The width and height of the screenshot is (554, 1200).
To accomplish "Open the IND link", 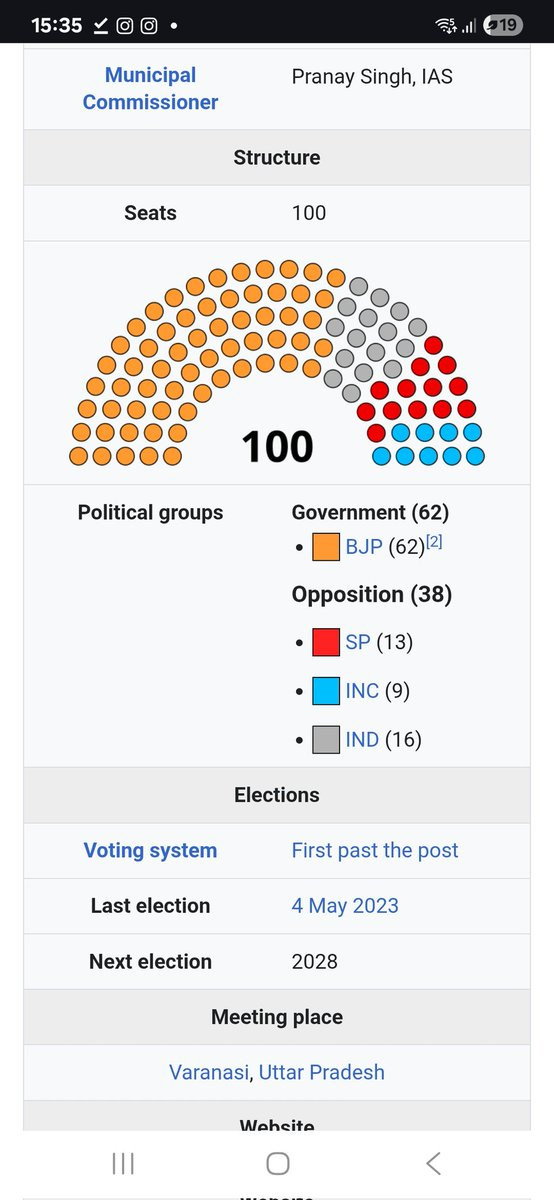I will point(362,740).
